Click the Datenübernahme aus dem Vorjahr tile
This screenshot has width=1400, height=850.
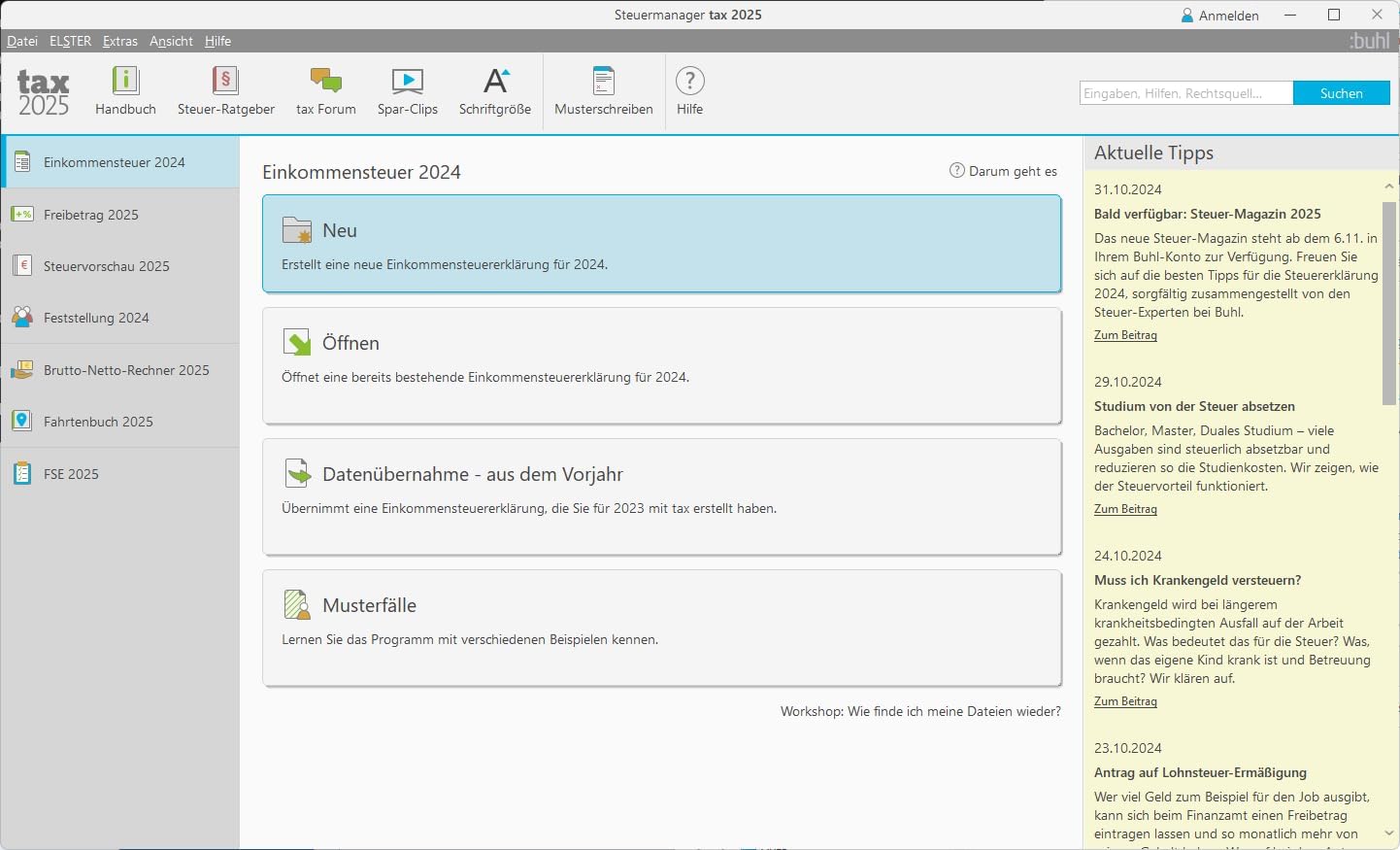click(661, 496)
